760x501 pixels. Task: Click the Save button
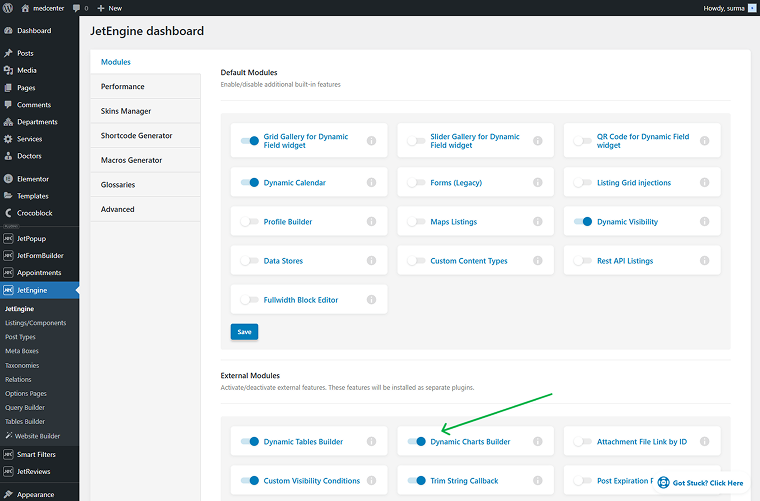244,332
